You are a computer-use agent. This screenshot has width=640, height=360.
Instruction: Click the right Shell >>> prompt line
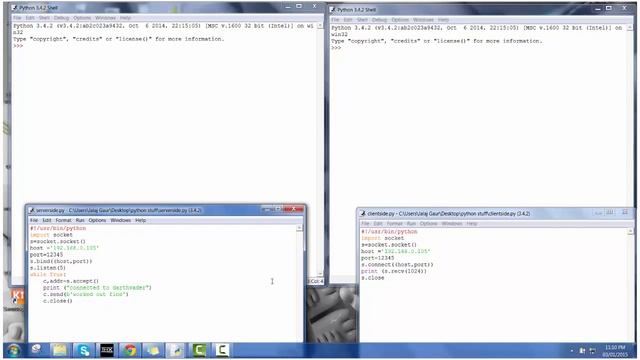[x=336, y=48]
